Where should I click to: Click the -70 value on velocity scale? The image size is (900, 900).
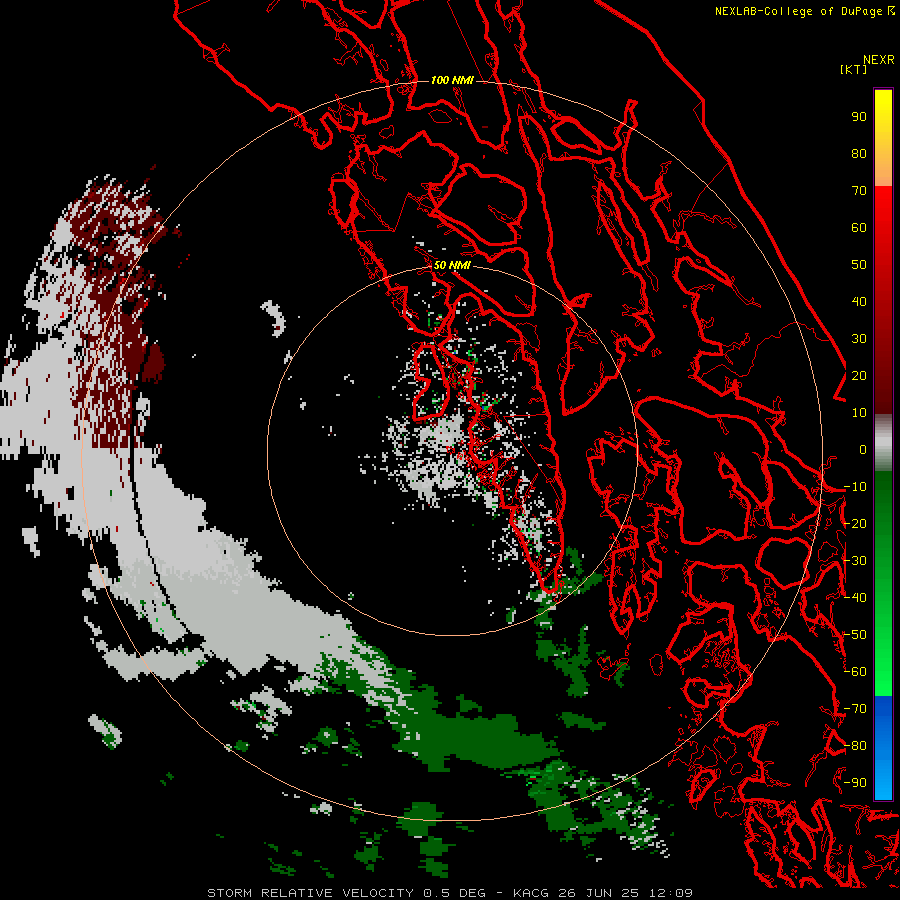coord(855,709)
